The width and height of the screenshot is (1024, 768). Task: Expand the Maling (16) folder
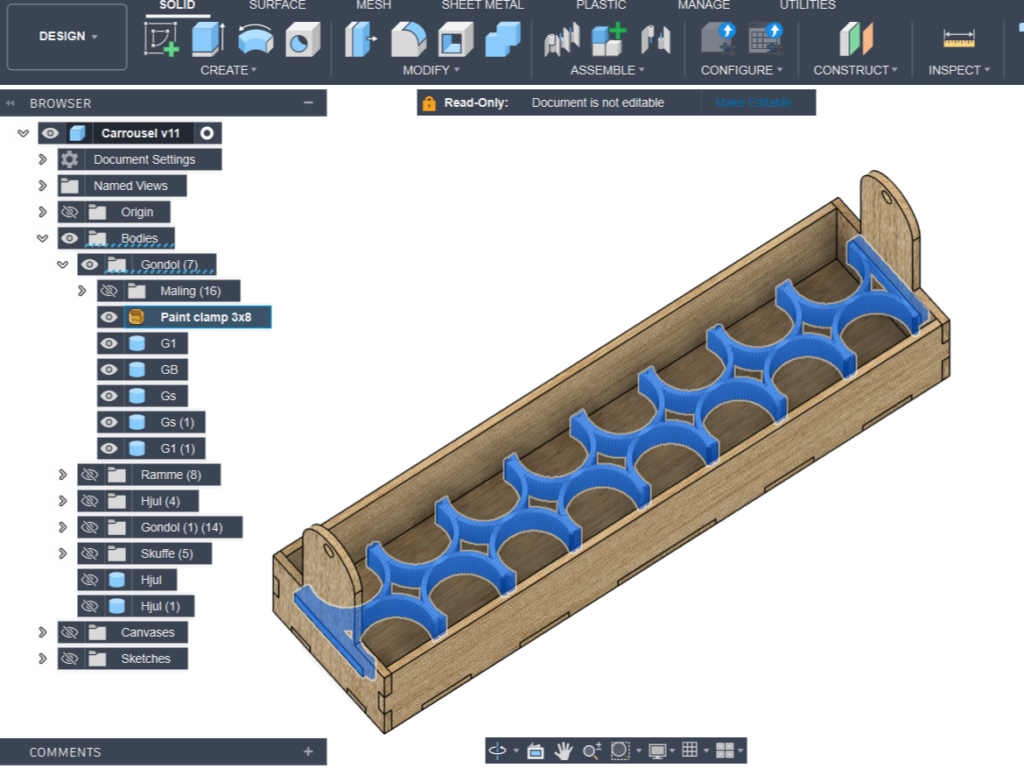click(x=82, y=291)
